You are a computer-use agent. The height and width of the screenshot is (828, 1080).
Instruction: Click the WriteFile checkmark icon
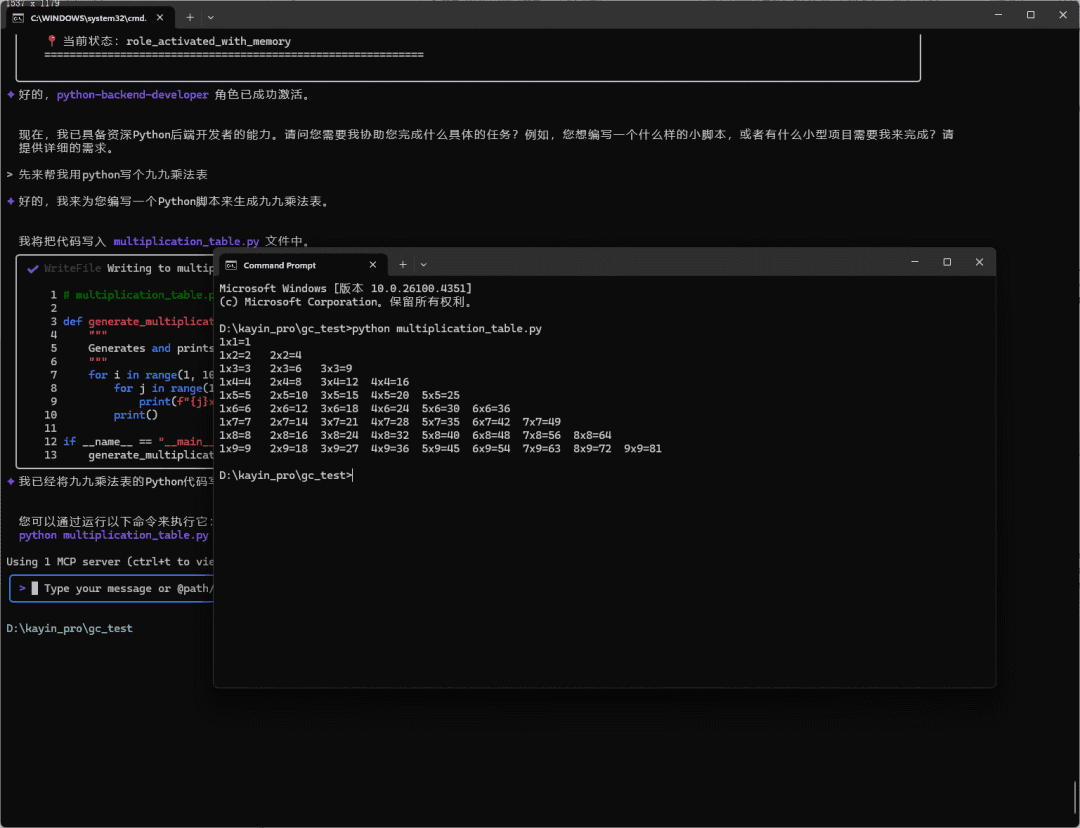click(x=32, y=269)
